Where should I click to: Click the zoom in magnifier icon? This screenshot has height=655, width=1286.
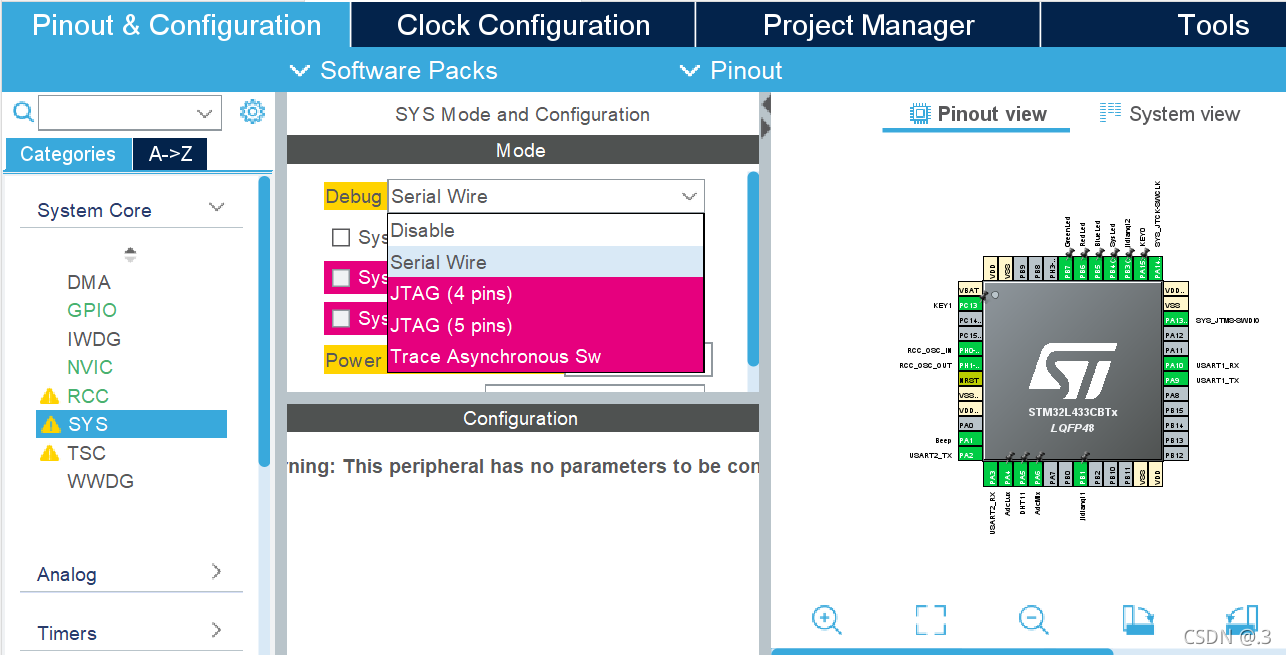pos(826,619)
